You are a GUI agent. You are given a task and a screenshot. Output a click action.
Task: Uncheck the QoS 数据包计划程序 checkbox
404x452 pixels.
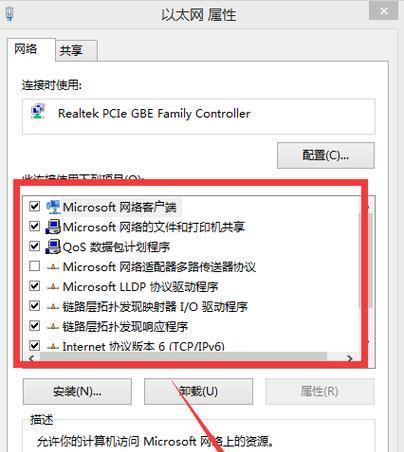(x=35, y=246)
